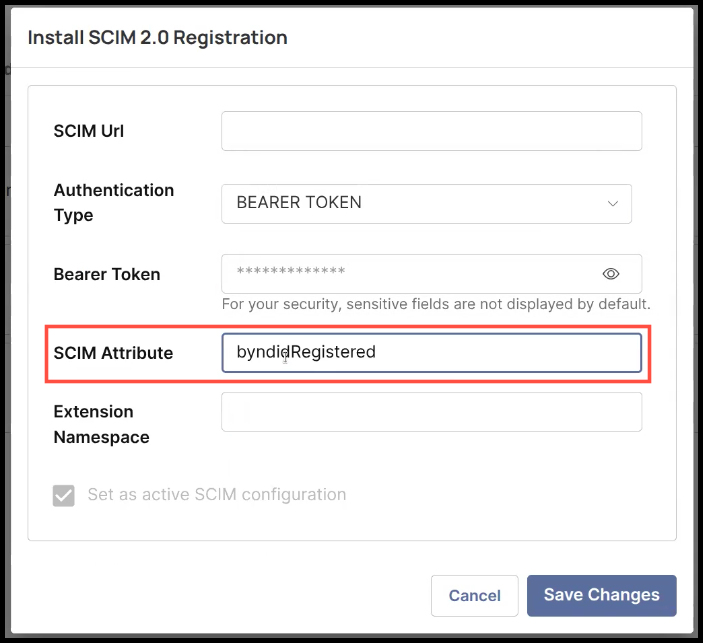Image resolution: width=703 pixels, height=643 pixels.
Task: Click the masked asterisks in Bearer Token
Action: coord(291,273)
